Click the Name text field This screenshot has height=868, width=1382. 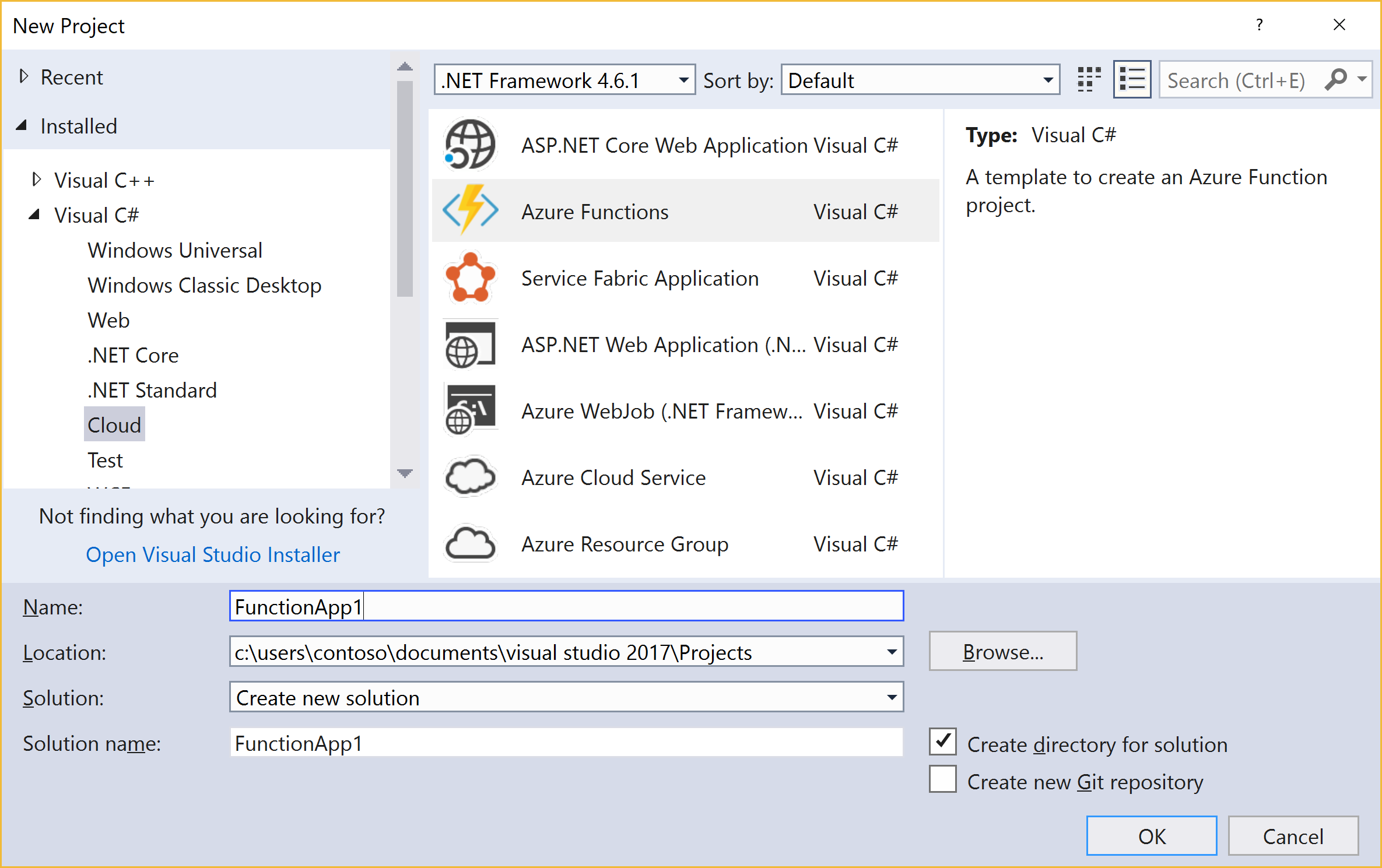click(566, 606)
